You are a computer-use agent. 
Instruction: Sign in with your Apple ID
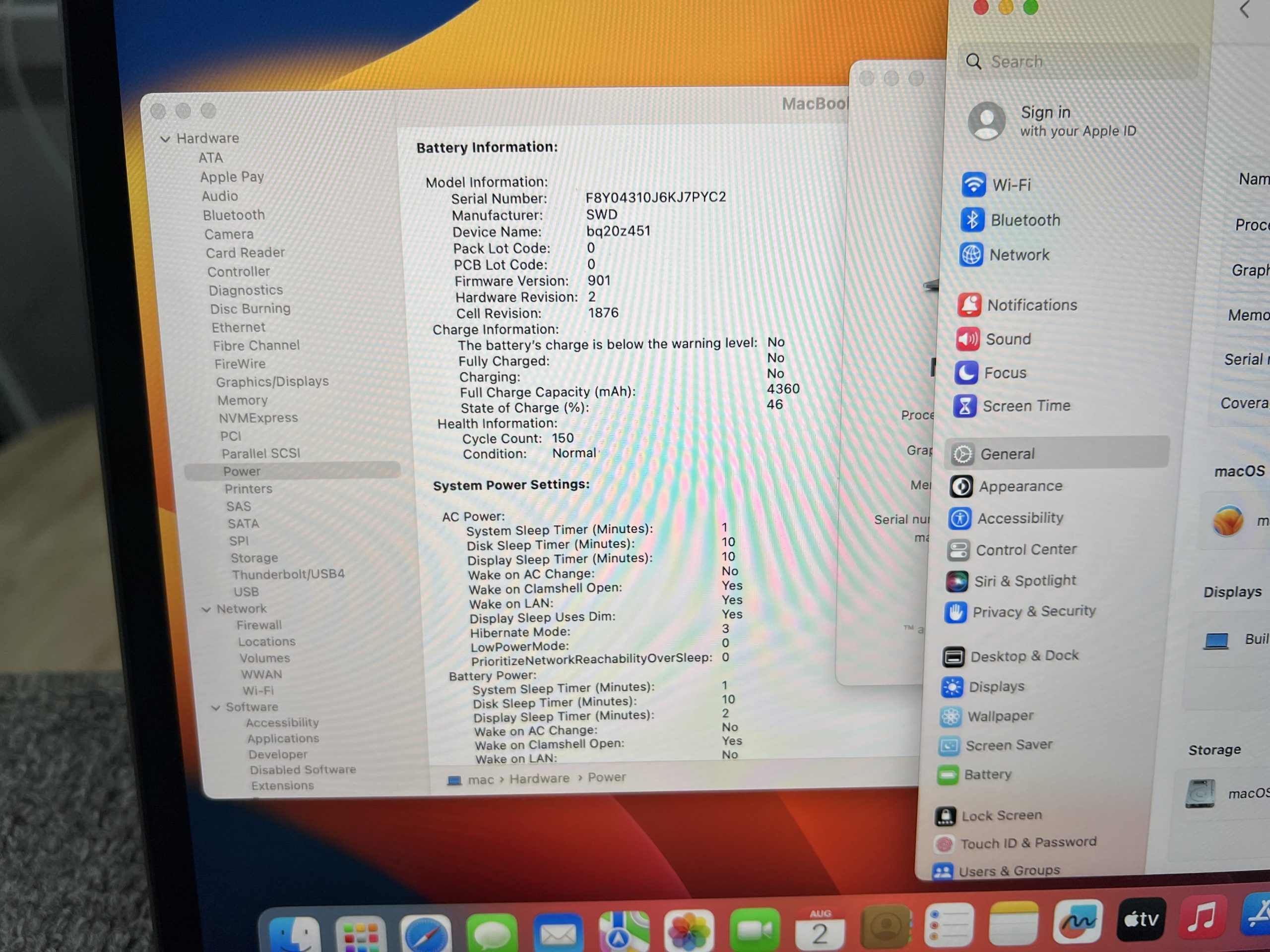1052,121
